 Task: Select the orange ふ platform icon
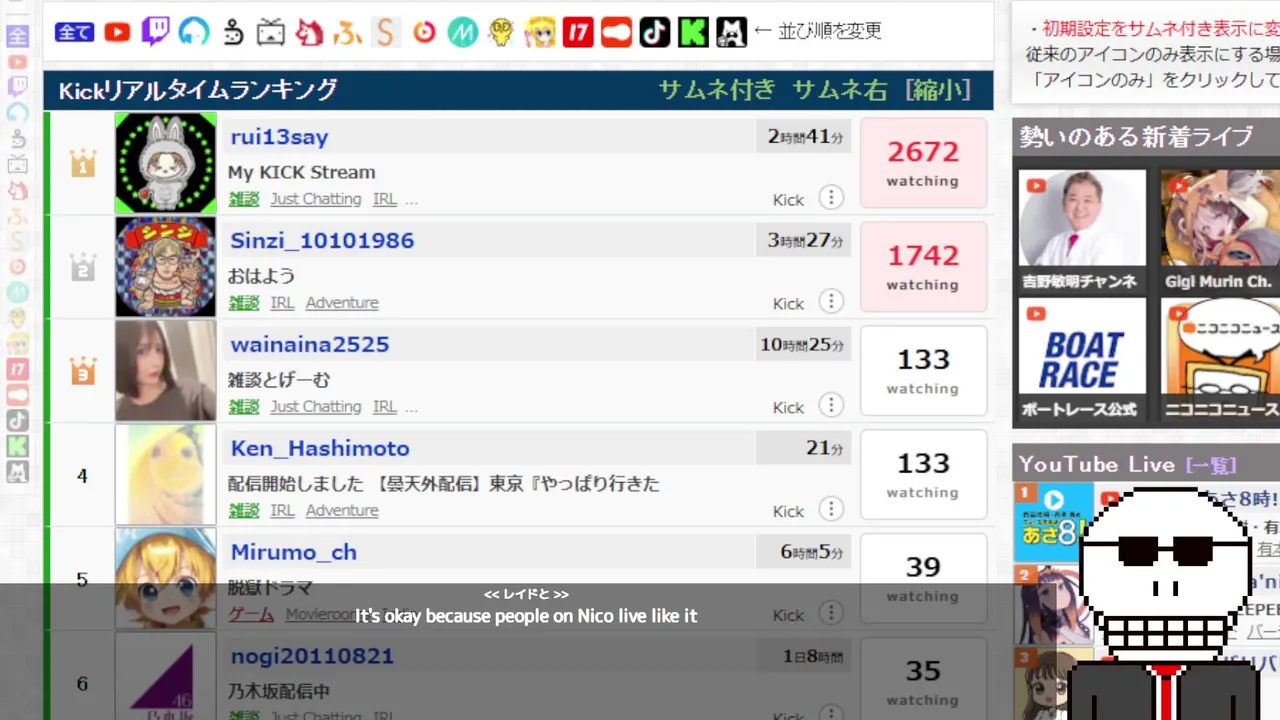pos(348,32)
